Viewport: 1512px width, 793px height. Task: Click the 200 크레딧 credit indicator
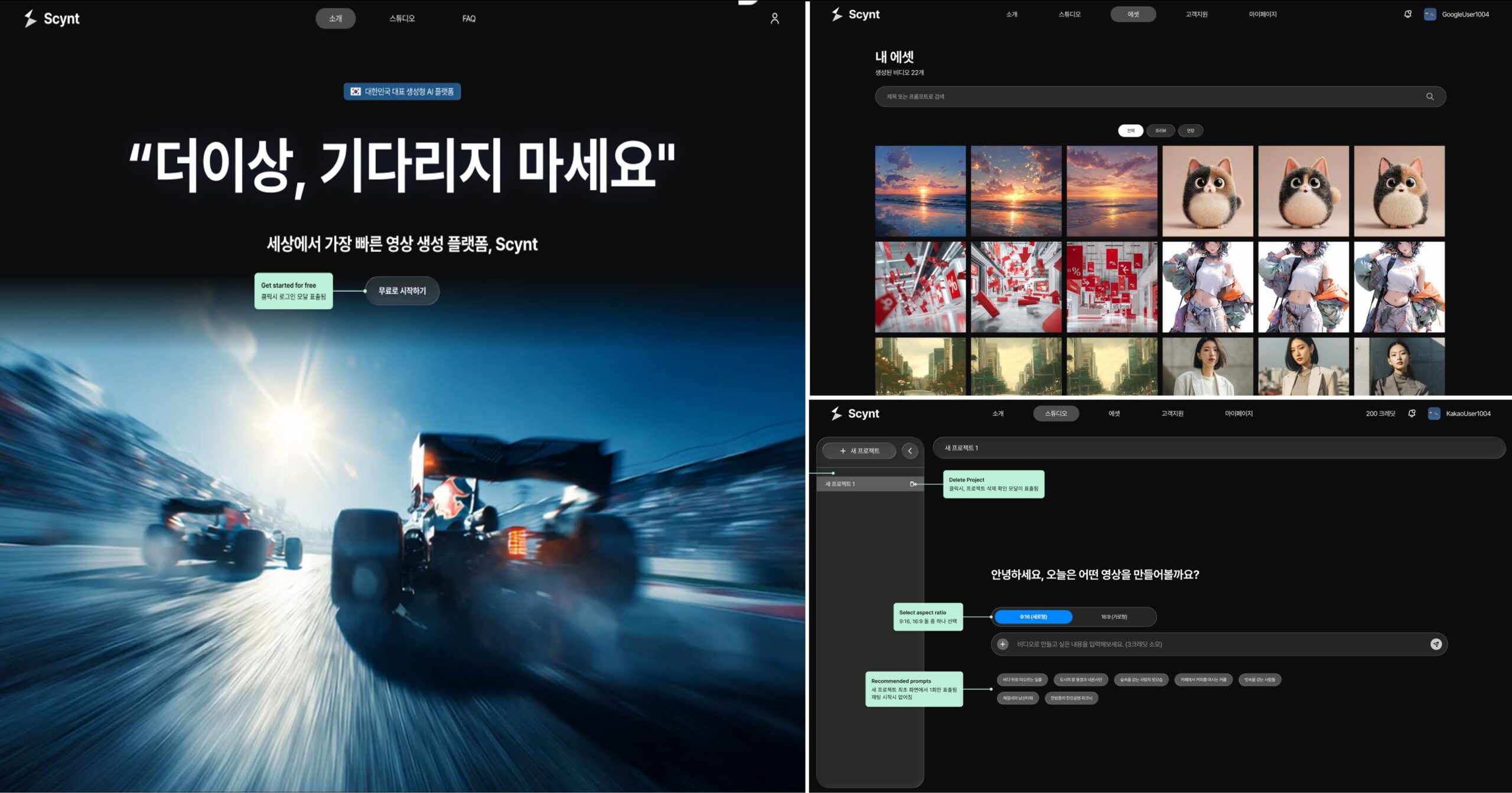click(1380, 414)
